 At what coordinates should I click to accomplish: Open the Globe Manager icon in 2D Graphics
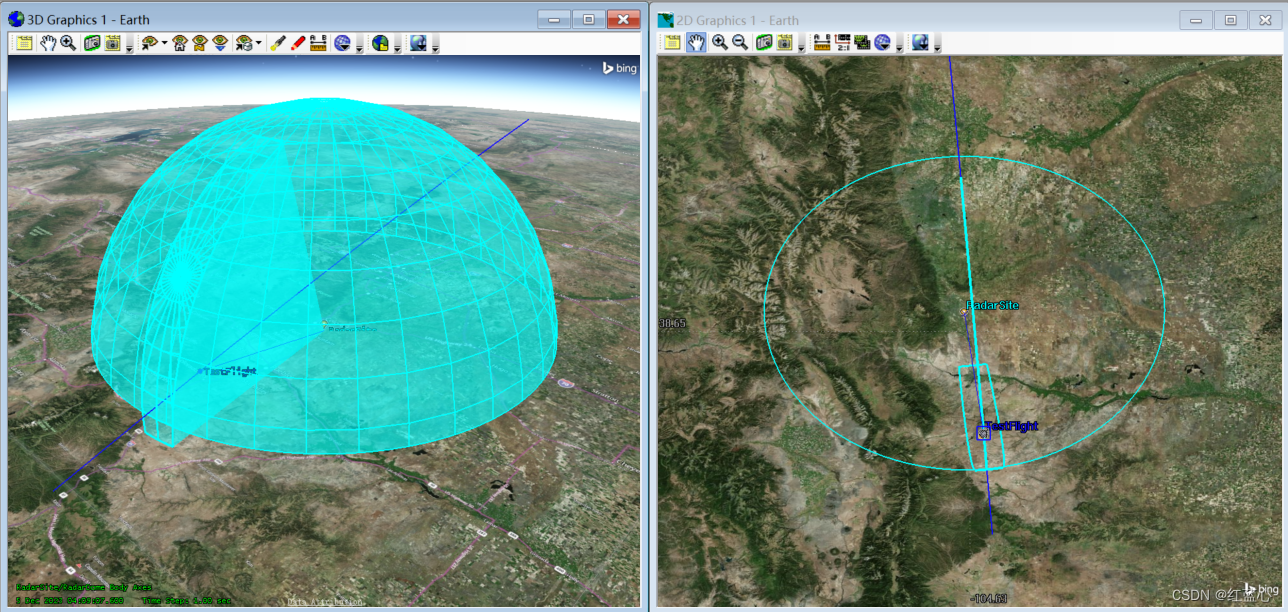click(x=882, y=42)
